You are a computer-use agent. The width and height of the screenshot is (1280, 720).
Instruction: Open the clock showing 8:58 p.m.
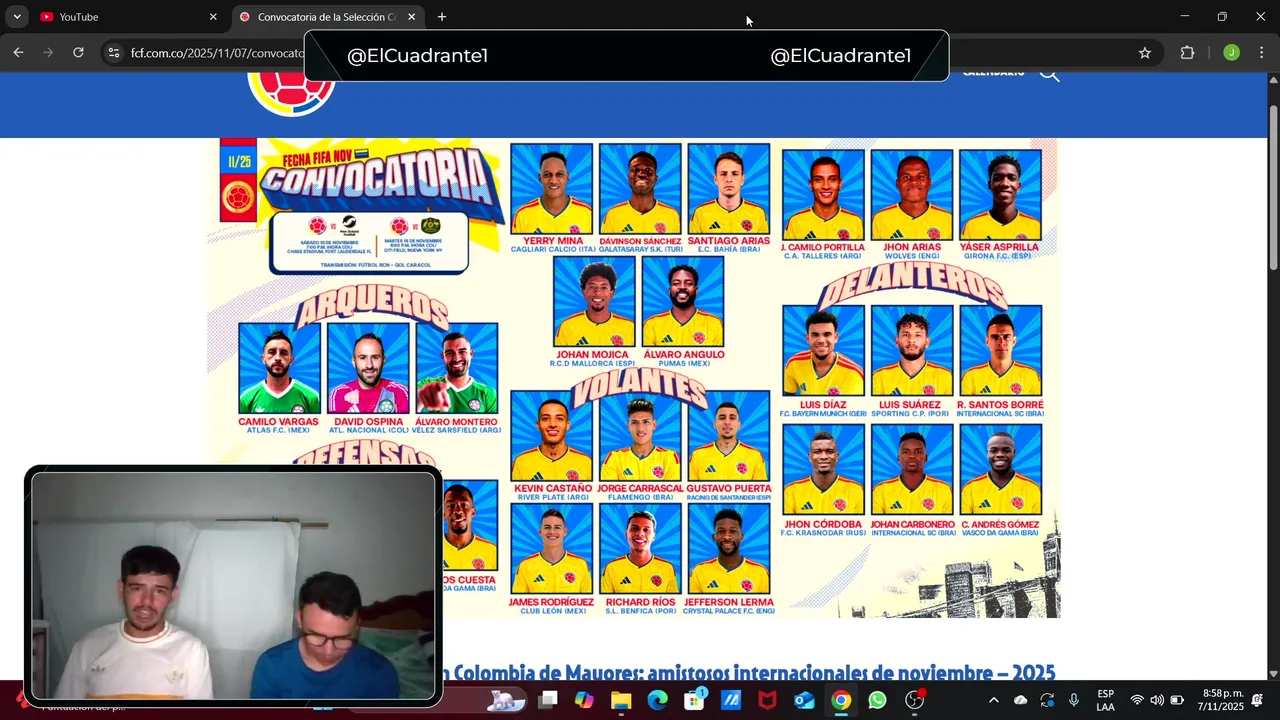pyautogui.click(x=1220, y=700)
